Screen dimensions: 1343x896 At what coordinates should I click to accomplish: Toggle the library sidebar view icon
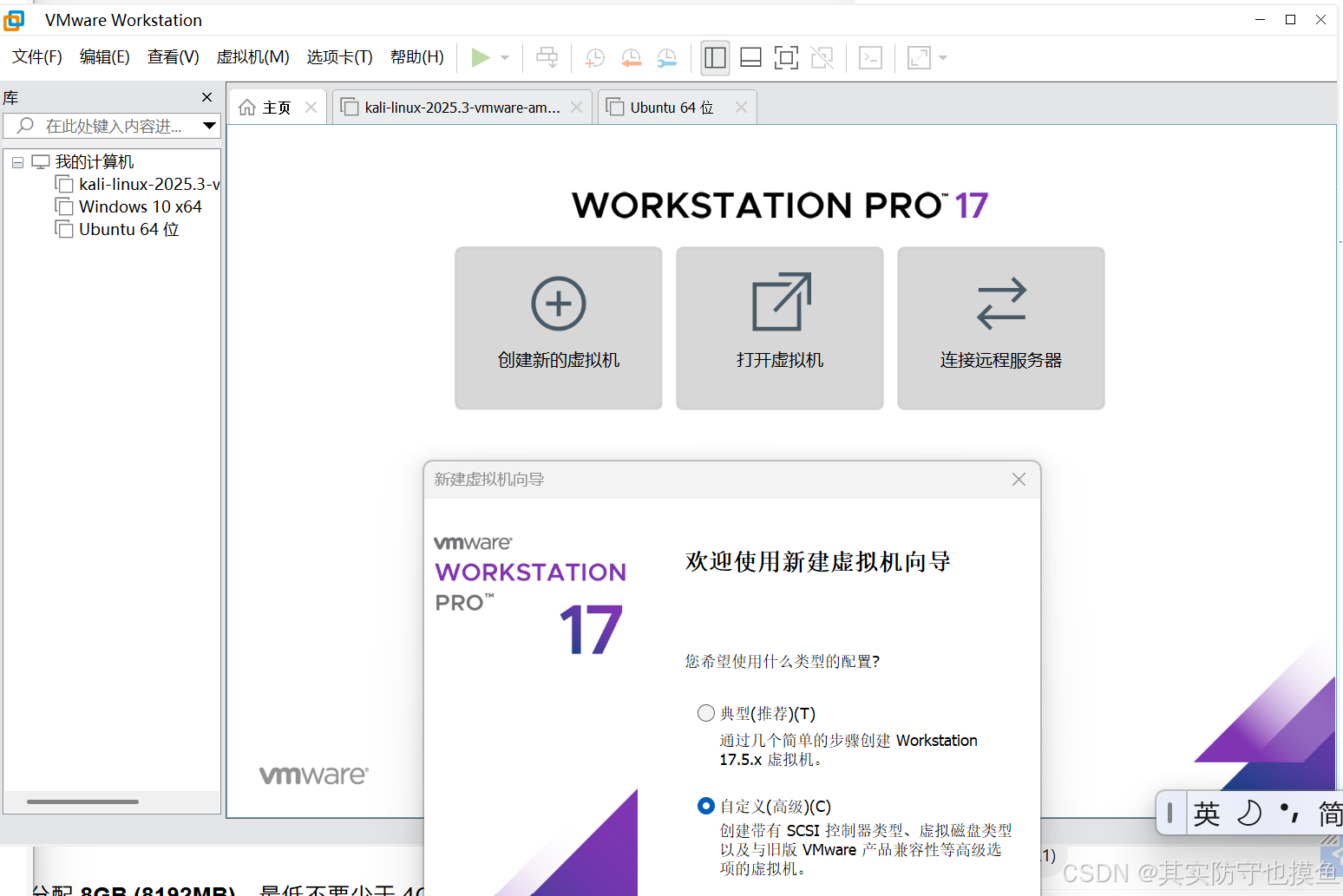point(716,58)
